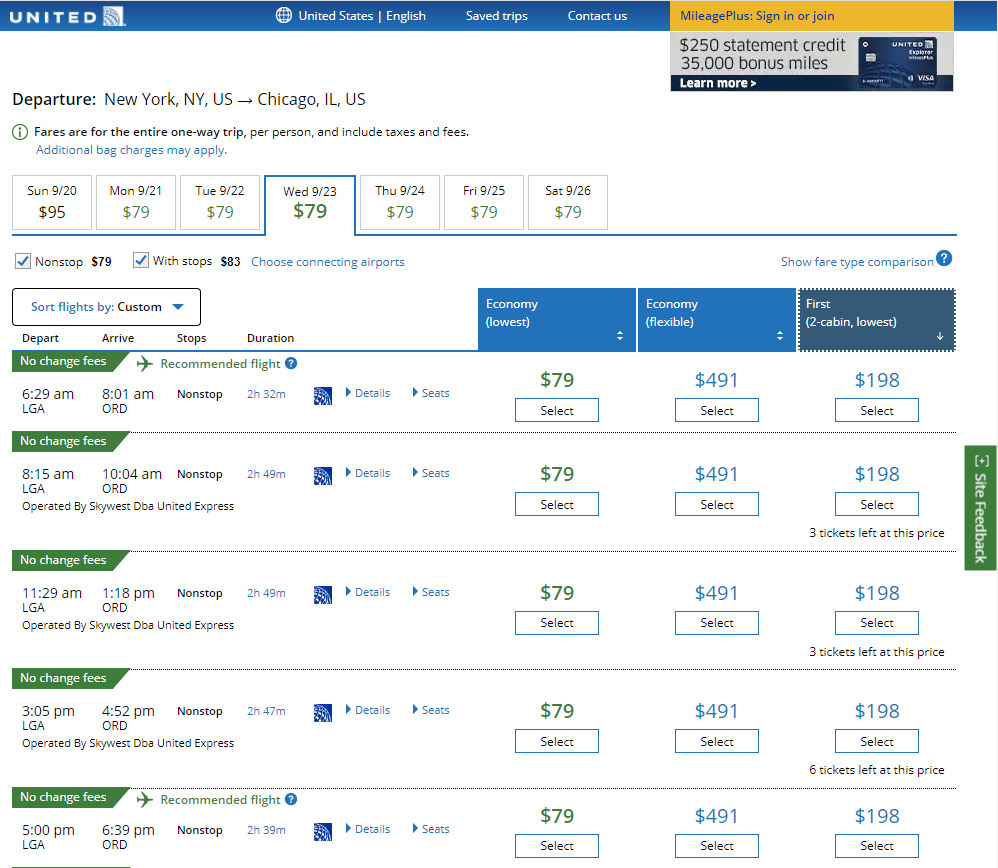This screenshot has width=998, height=868.
Task: Click the help icon beside the 5:00 pm Recommended flight
Action: (x=291, y=799)
